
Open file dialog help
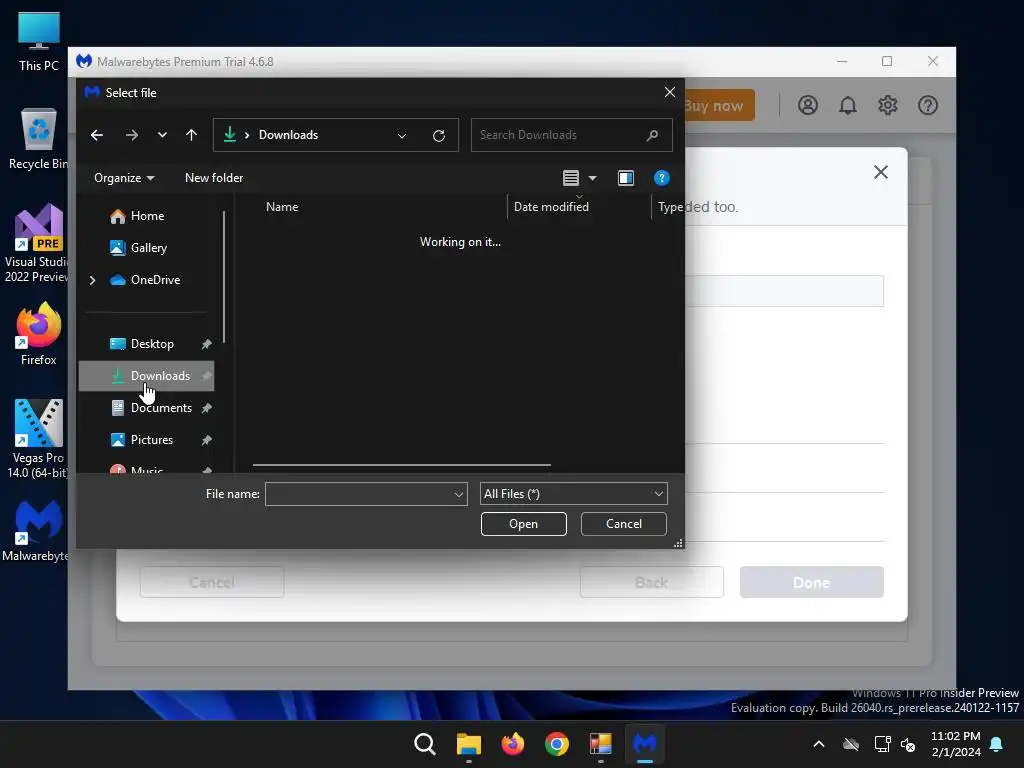coord(662,178)
